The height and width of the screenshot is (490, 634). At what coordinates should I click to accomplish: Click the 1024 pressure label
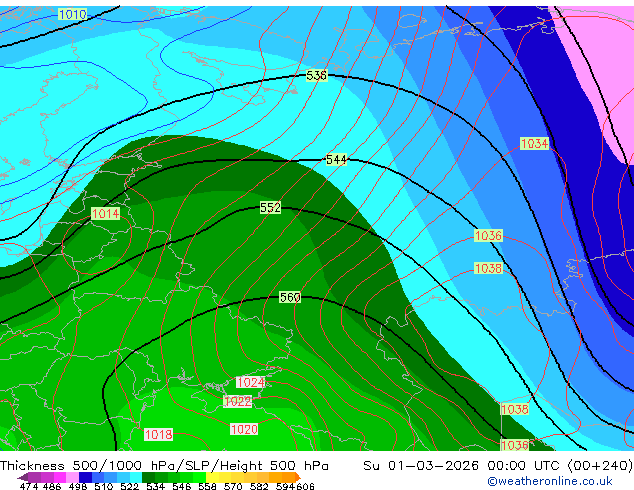pyautogui.click(x=250, y=382)
